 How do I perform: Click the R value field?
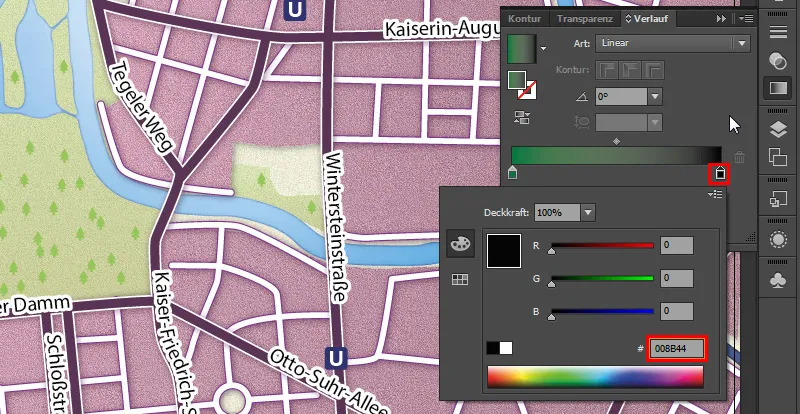677,246
